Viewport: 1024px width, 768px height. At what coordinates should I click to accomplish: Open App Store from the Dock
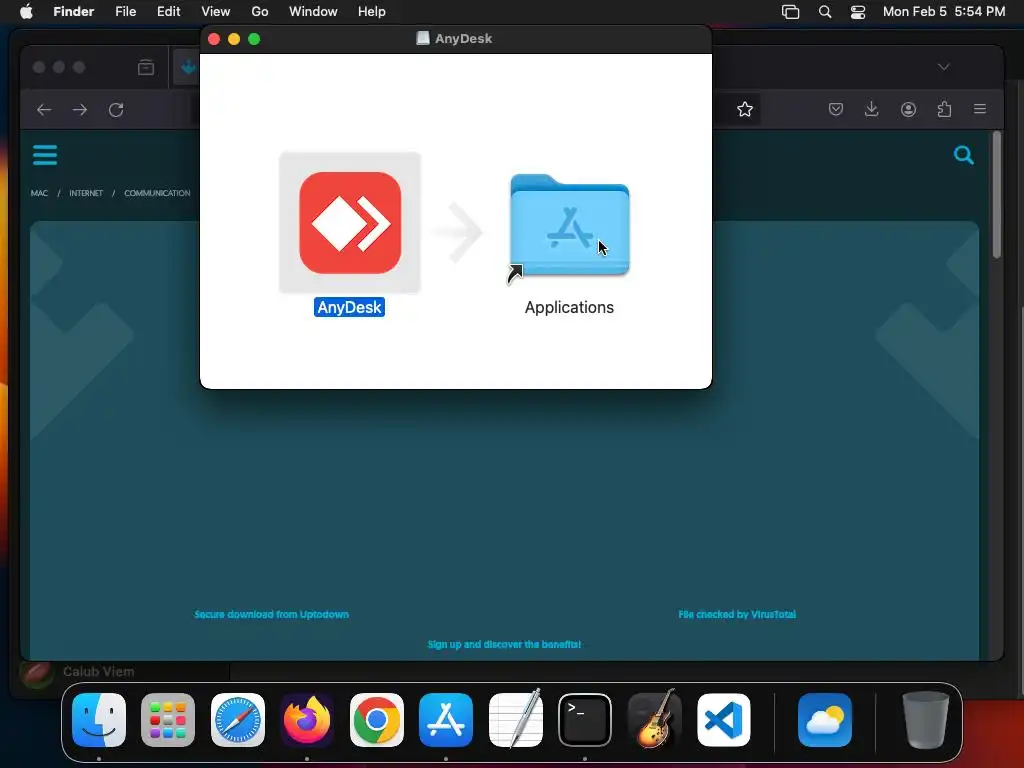pos(446,720)
